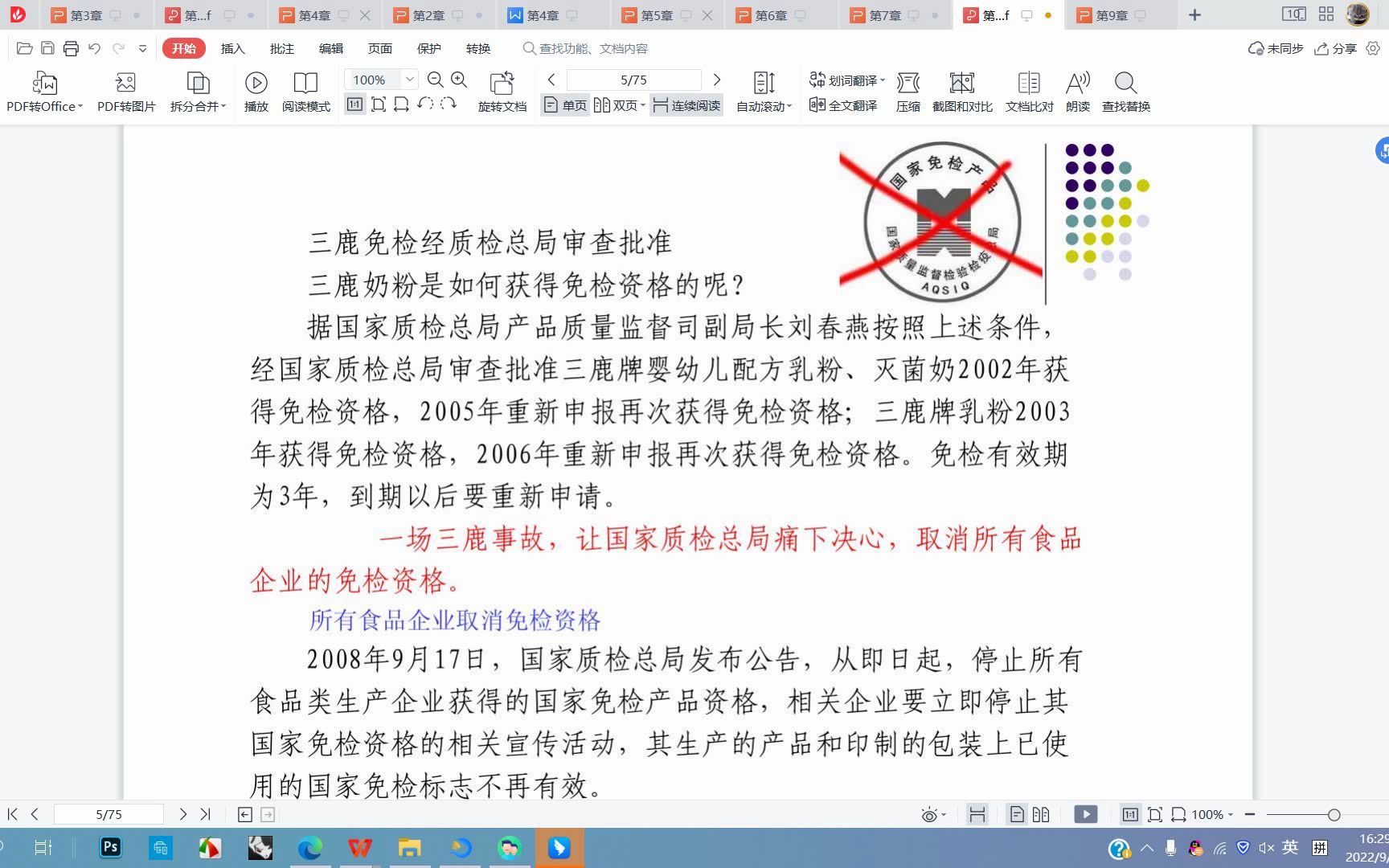
Task: Open the 批注 annotation tab
Action: 281,48
